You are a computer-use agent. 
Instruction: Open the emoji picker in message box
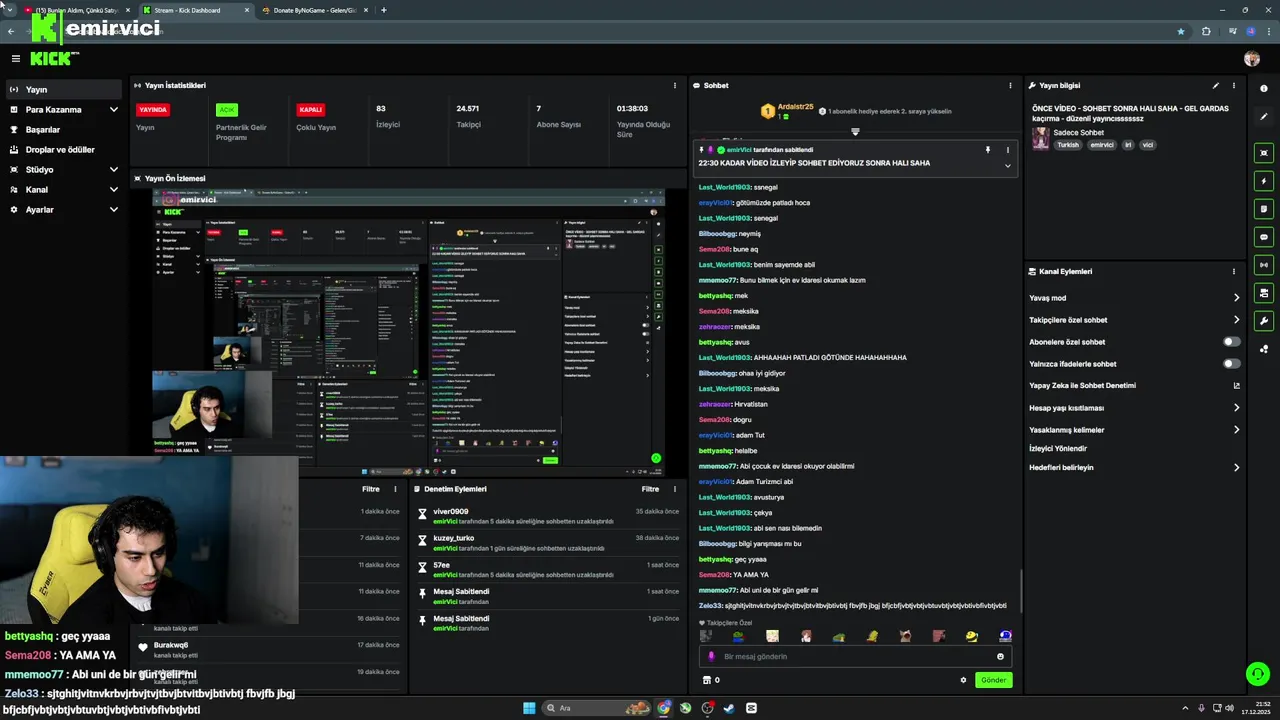tap(1000, 657)
